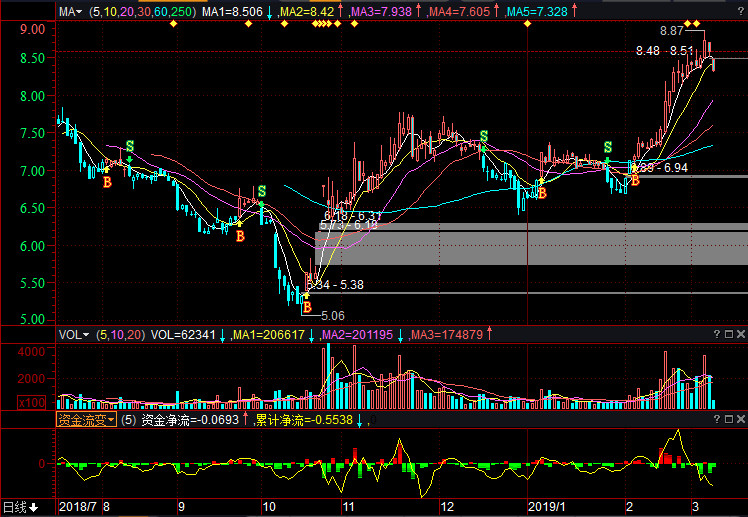The width and height of the screenshot is (748, 517).
Task: Open the 日线 period selector
Action: coord(20,507)
